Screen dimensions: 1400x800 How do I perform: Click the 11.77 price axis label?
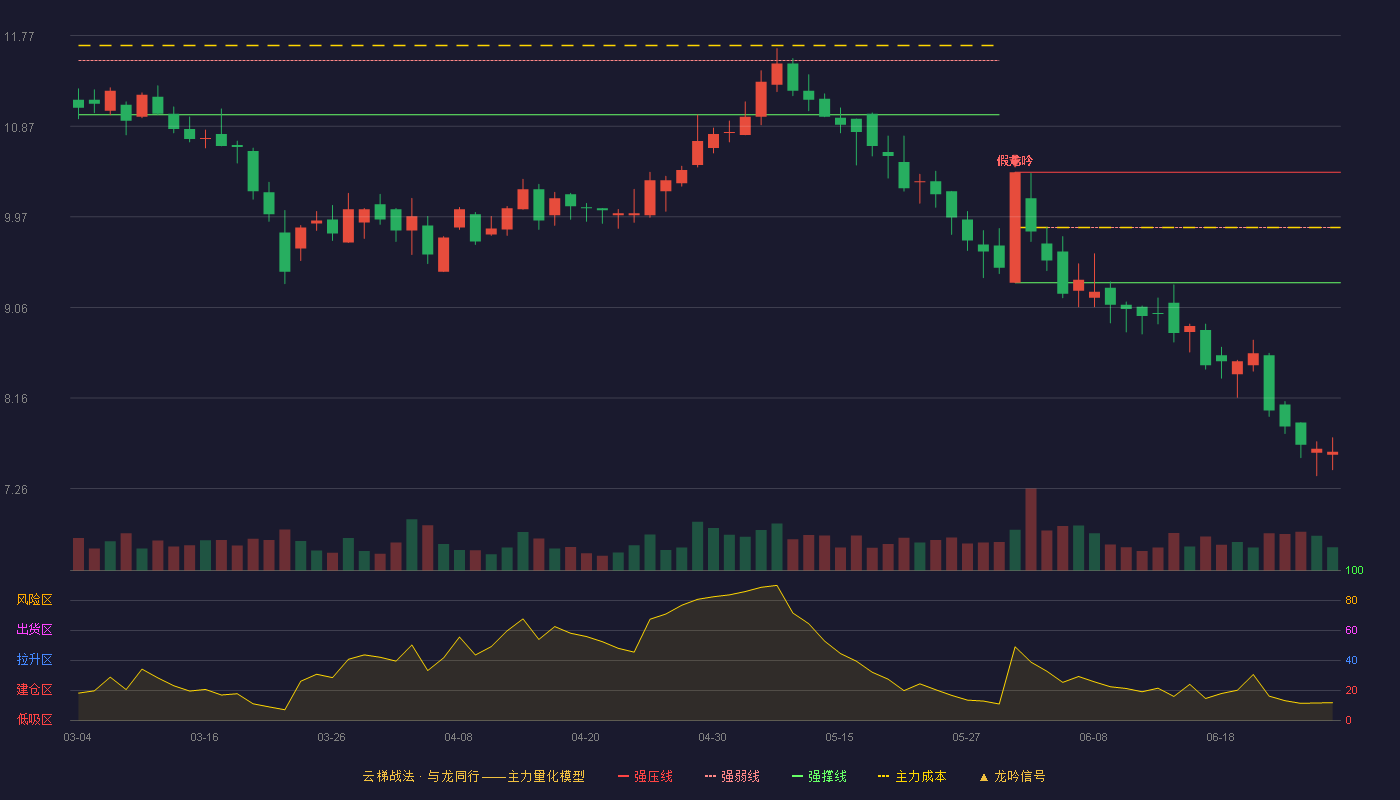click(x=19, y=37)
